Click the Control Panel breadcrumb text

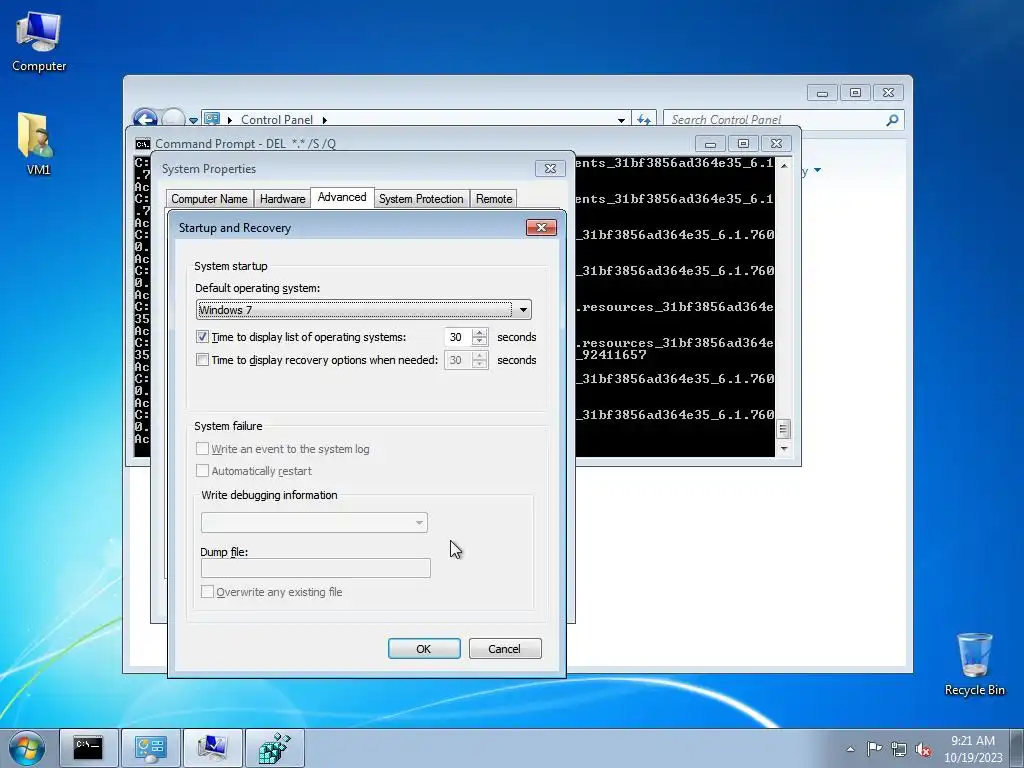tap(277, 120)
